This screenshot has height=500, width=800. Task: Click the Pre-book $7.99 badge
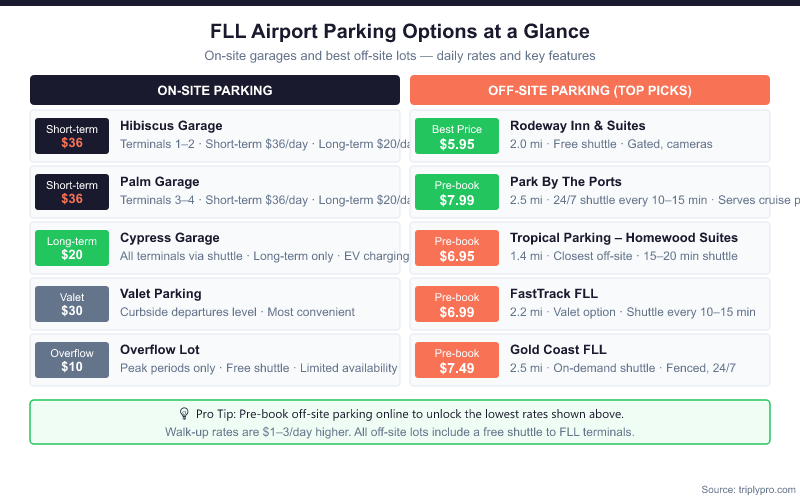pyautogui.click(x=456, y=192)
